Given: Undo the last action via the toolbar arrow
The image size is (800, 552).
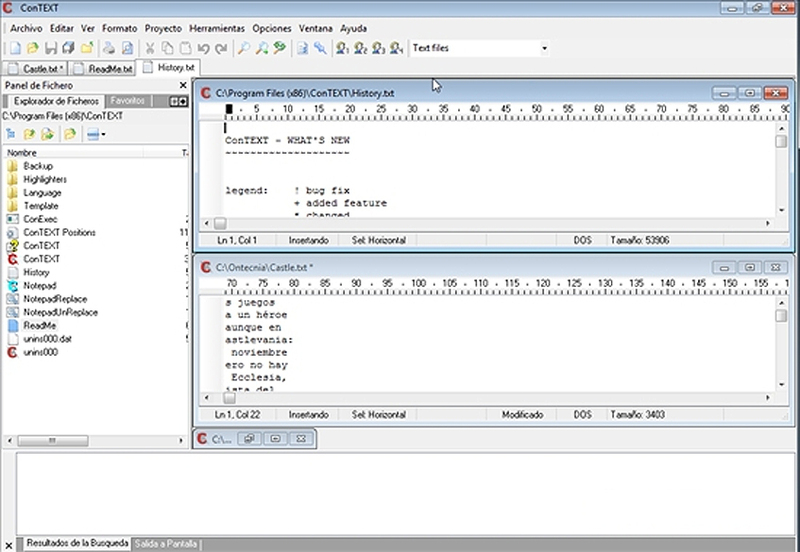Looking at the screenshot, I should pos(204,48).
